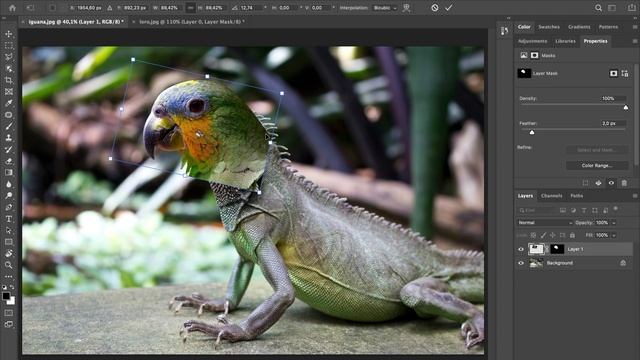This screenshot has height=360, width=640.
Task: Switch to the Channels tab
Action: click(551, 196)
